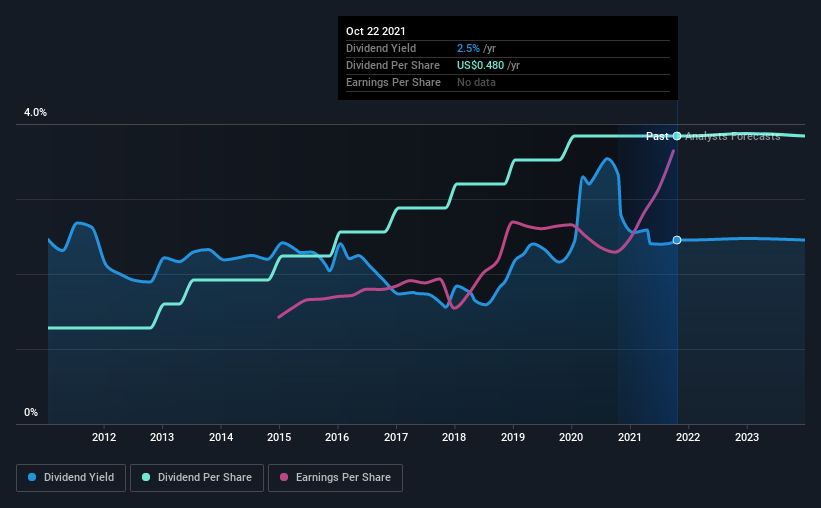Click the Past label on the chart
Viewport: 821px width, 508px height.
pyautogui.click(x=657, y=136)
